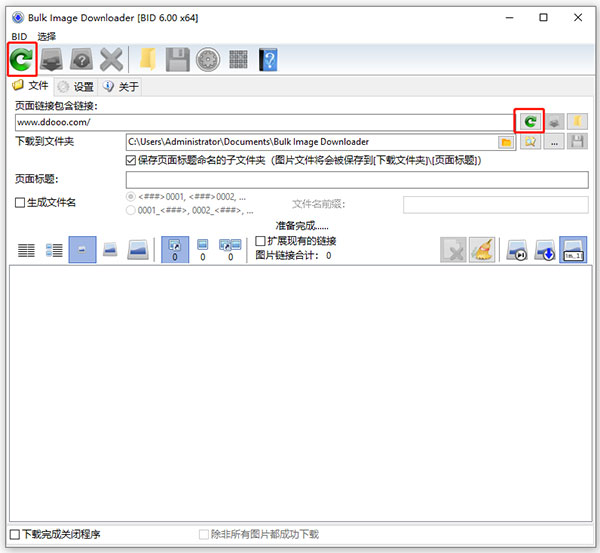
Task: Toggle greyed 除非所有图片都成功下载 checkbox
Action: [x=204, y=534]
